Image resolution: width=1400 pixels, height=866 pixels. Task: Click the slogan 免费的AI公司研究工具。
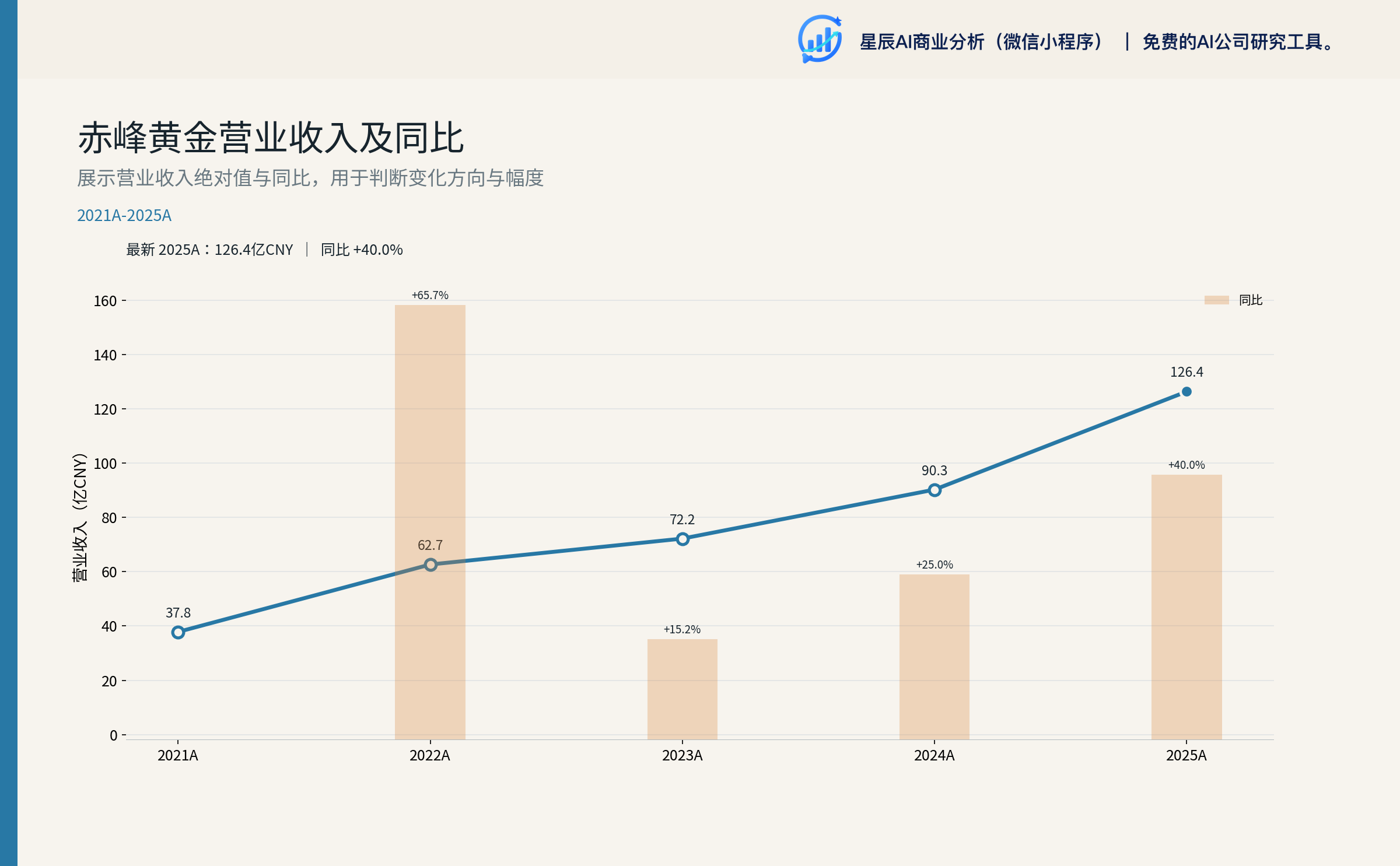(x=1239, y=42)
